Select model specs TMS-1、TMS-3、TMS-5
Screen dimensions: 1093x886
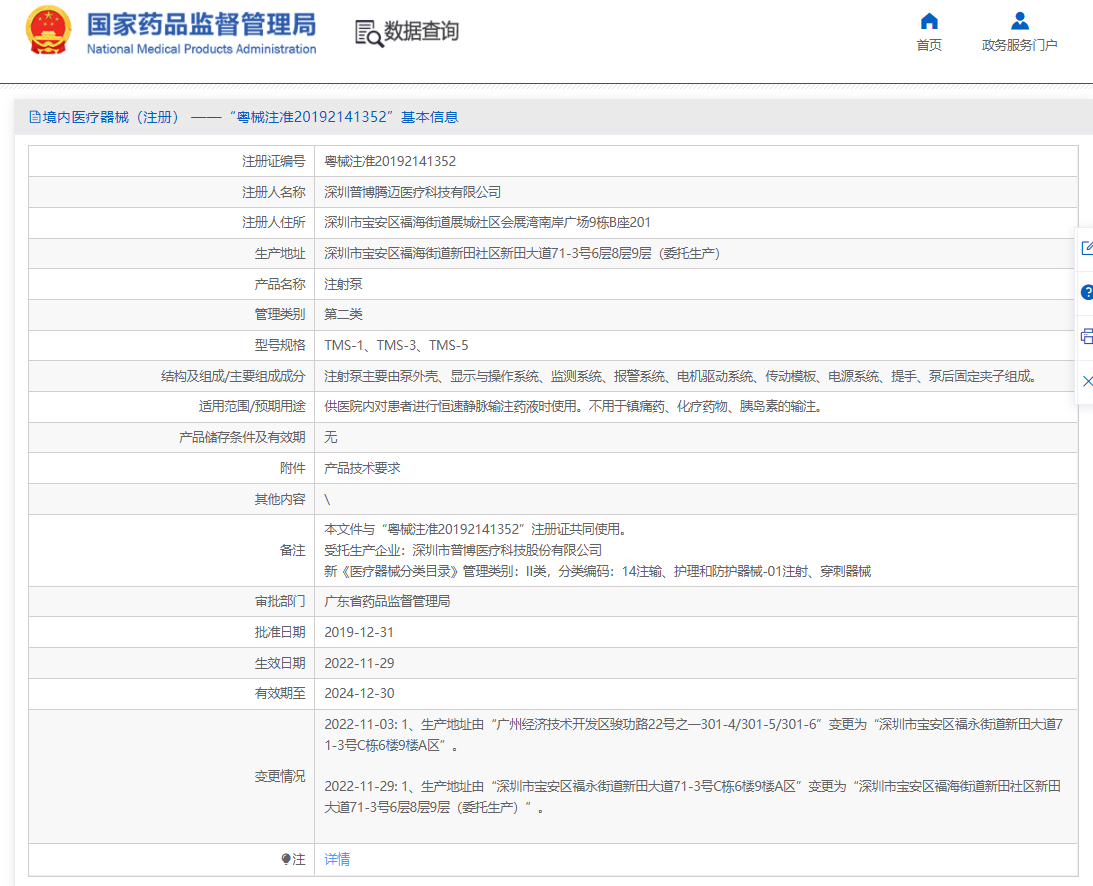(x=396, y=345)
